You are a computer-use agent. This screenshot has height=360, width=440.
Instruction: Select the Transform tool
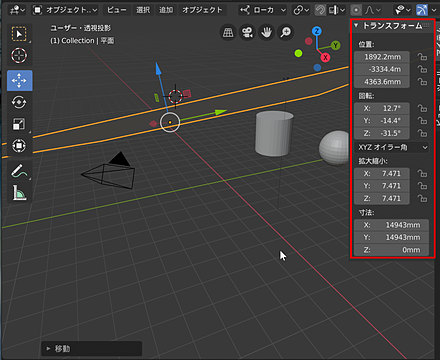point(19,146)
